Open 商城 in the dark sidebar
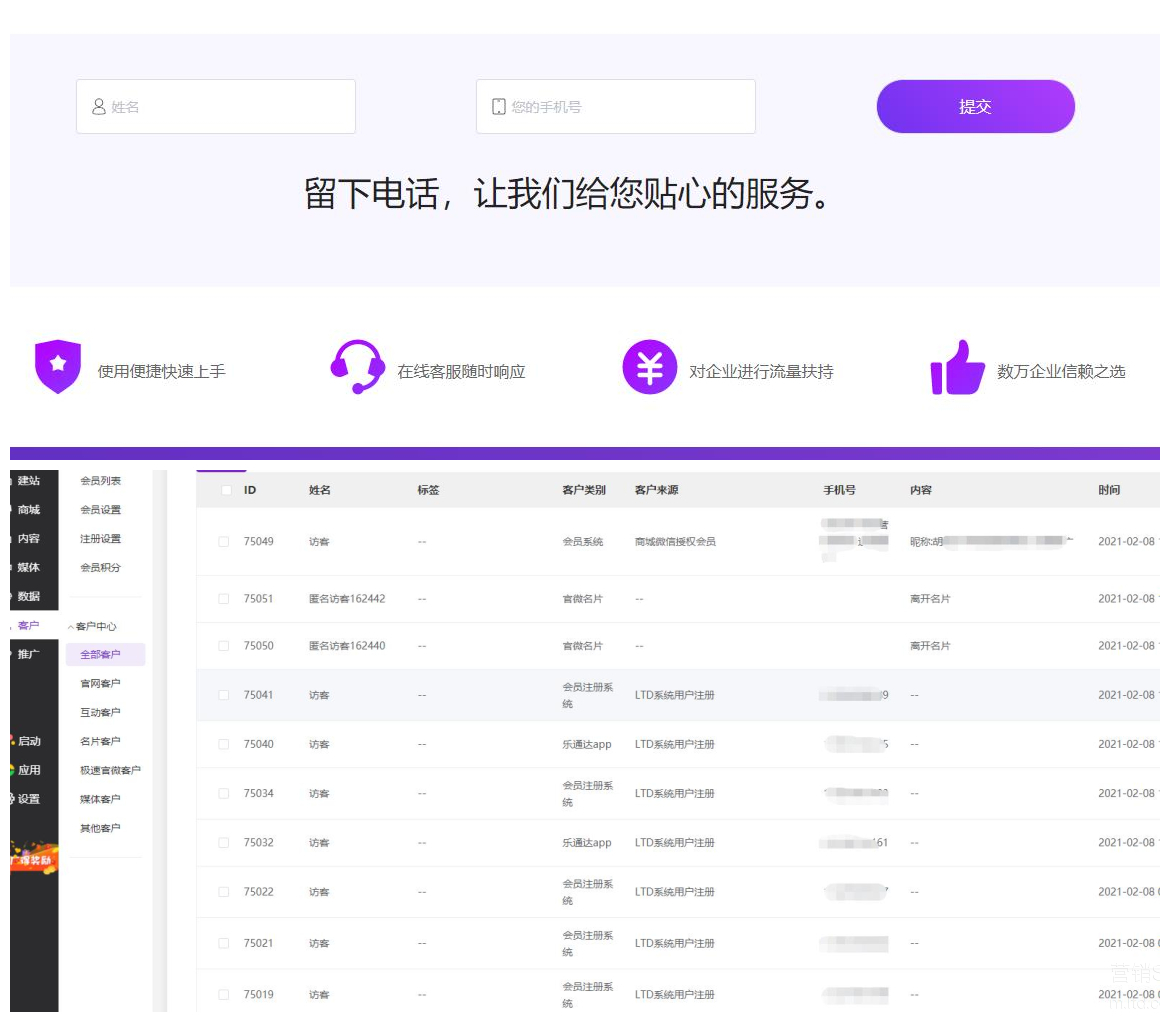The height and width of the screenshot is (1022, 1170). click(28, 510)
